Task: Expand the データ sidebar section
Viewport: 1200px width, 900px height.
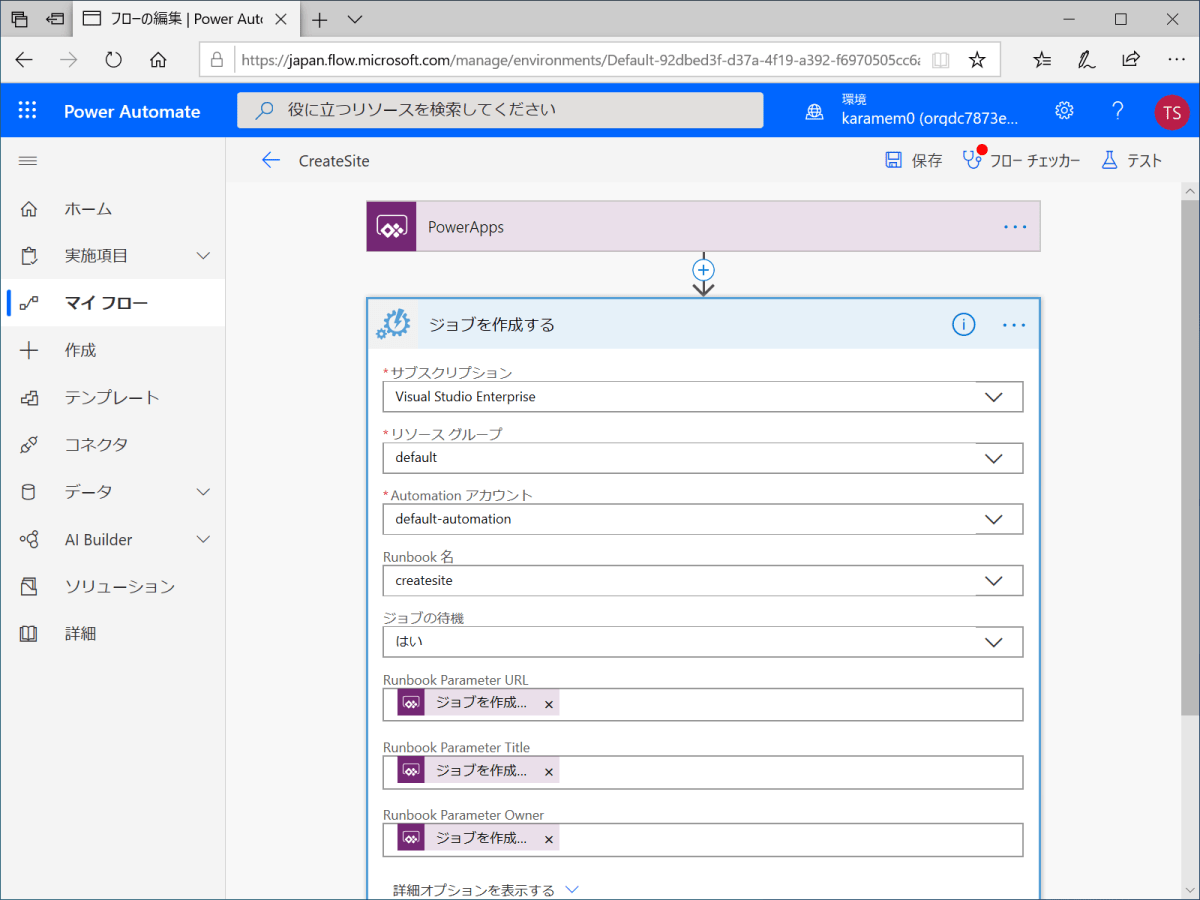Action: (x=203, y=492)
